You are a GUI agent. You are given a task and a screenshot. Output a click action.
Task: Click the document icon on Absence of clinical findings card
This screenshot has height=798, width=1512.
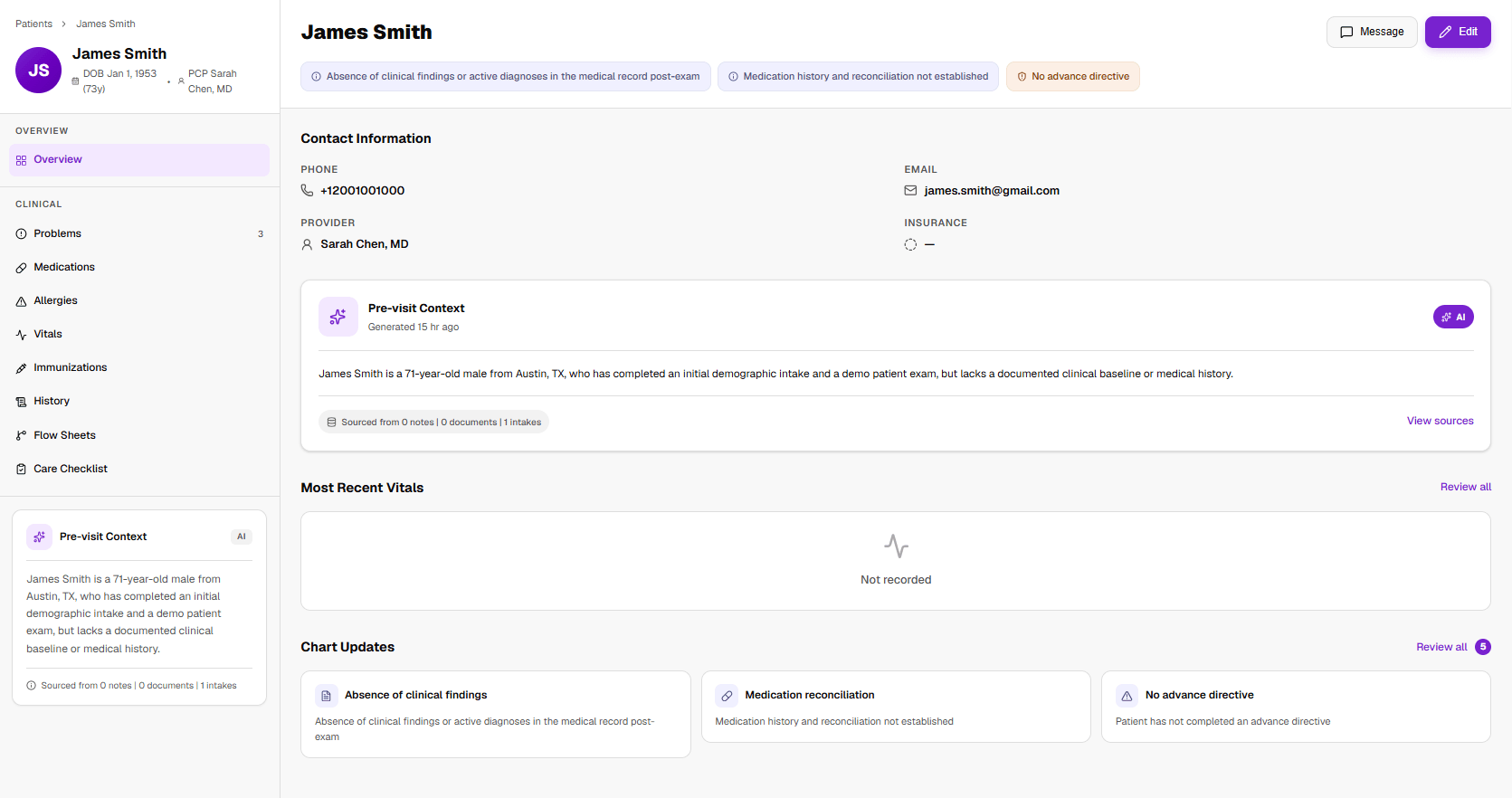[326, 696]
